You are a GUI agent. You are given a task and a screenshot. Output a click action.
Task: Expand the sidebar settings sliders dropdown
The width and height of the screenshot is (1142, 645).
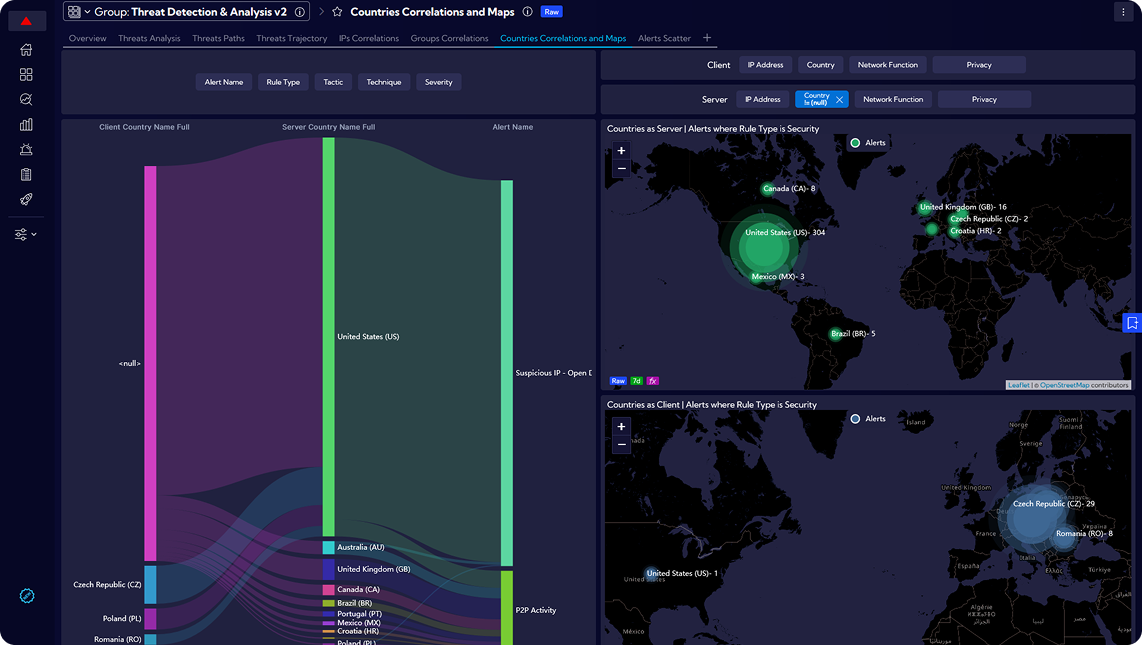[x=26, y=234]
